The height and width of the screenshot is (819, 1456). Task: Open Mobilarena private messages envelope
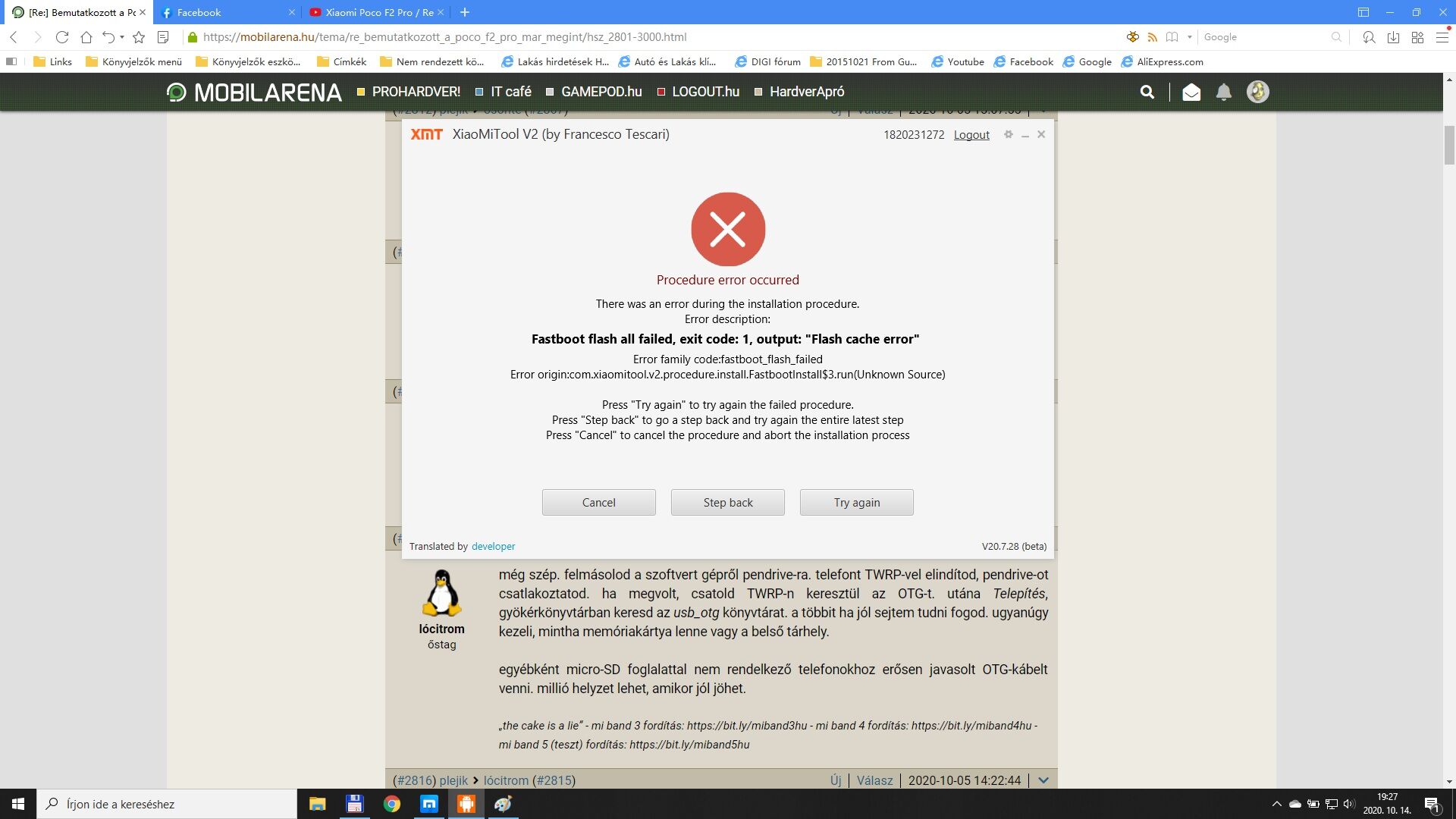[x=1191, y=92]
